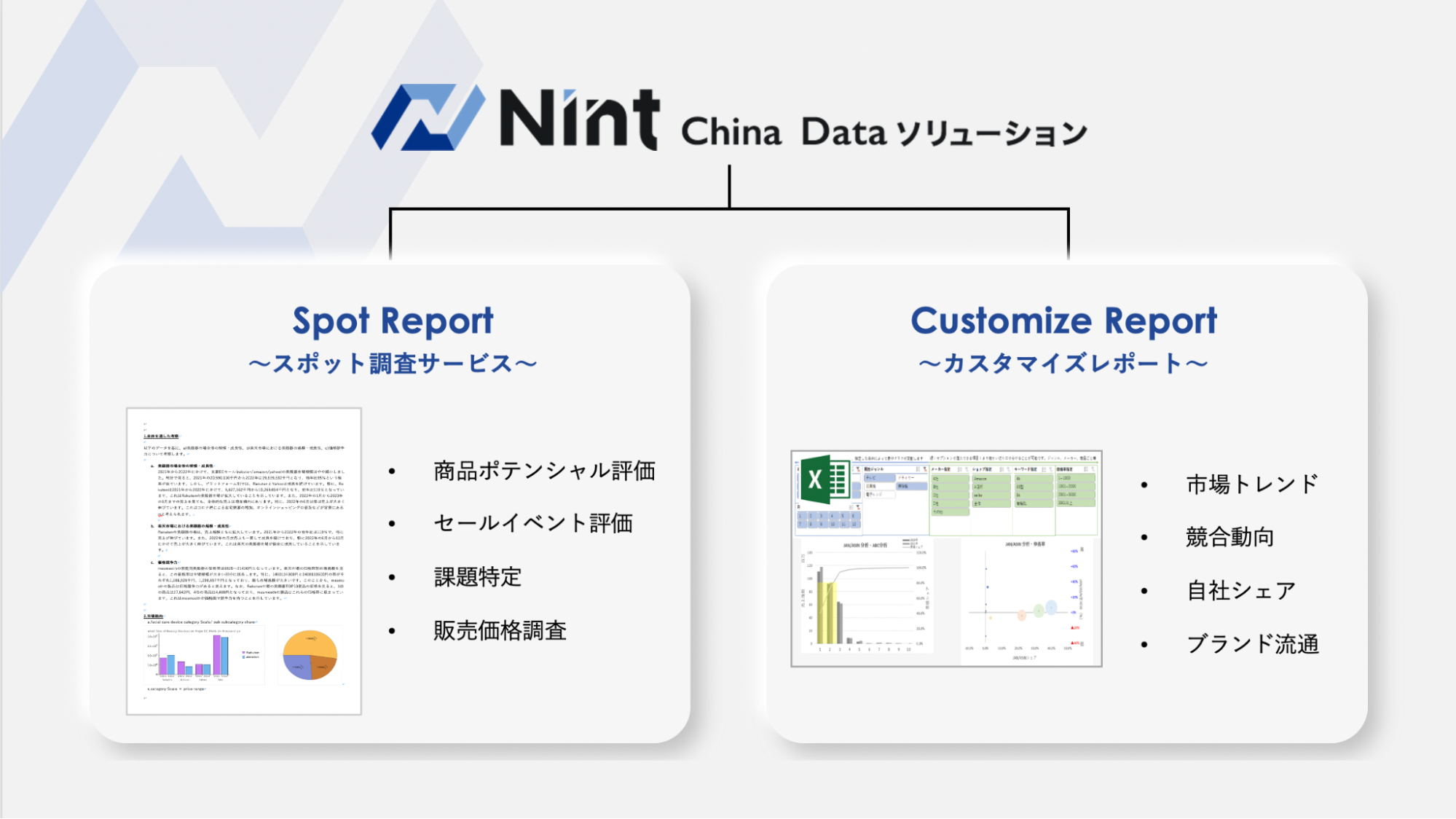This screenshot has height=819, width=1456.
Task: Select the テレビ button in the genre slicer
Action: pyautogui.click(x=880, y=478)
